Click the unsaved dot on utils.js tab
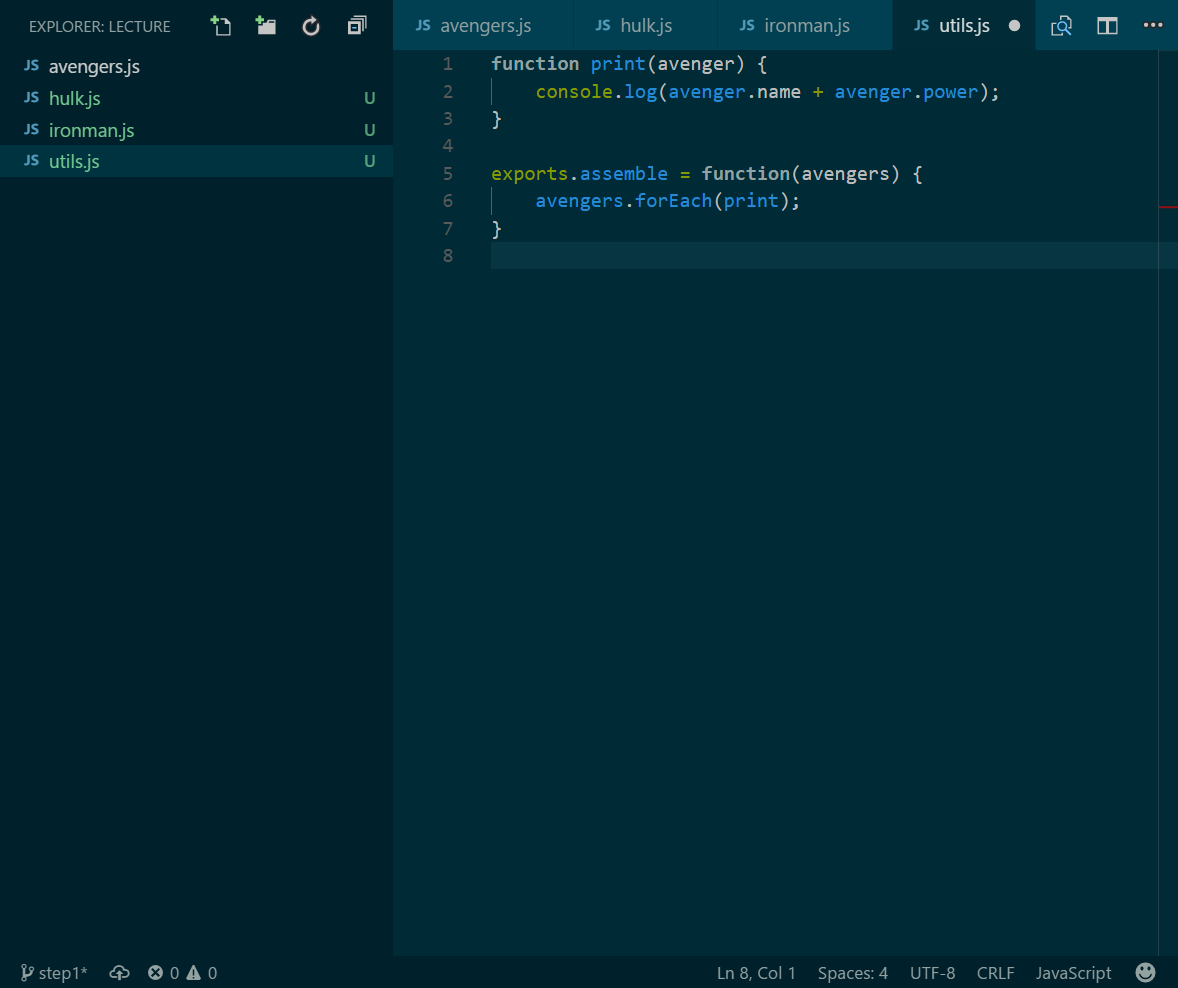This screenshot has height=988, width=1178. click(x=1014, y=26)
